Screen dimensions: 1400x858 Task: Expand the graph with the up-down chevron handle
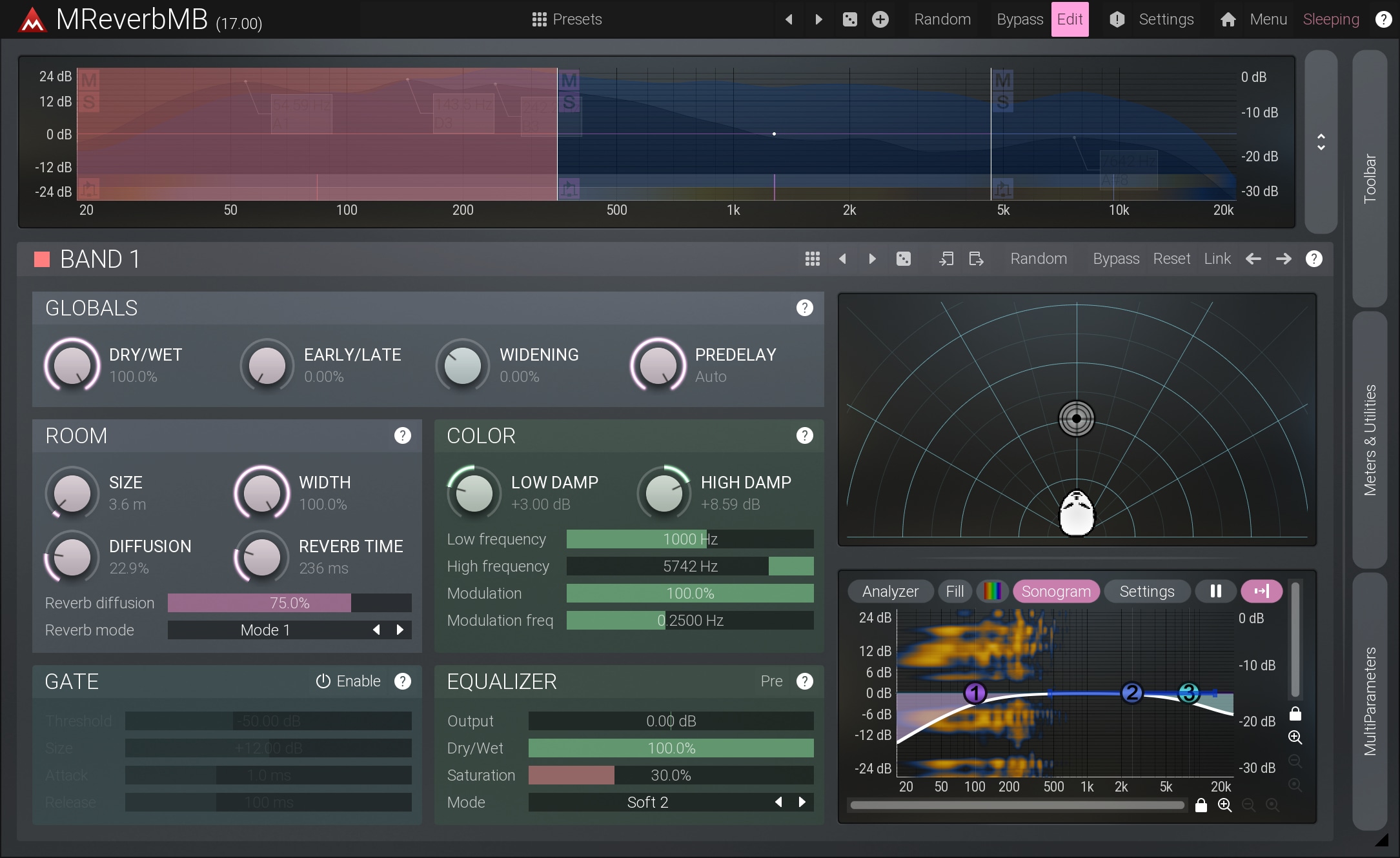[1321, 142]
